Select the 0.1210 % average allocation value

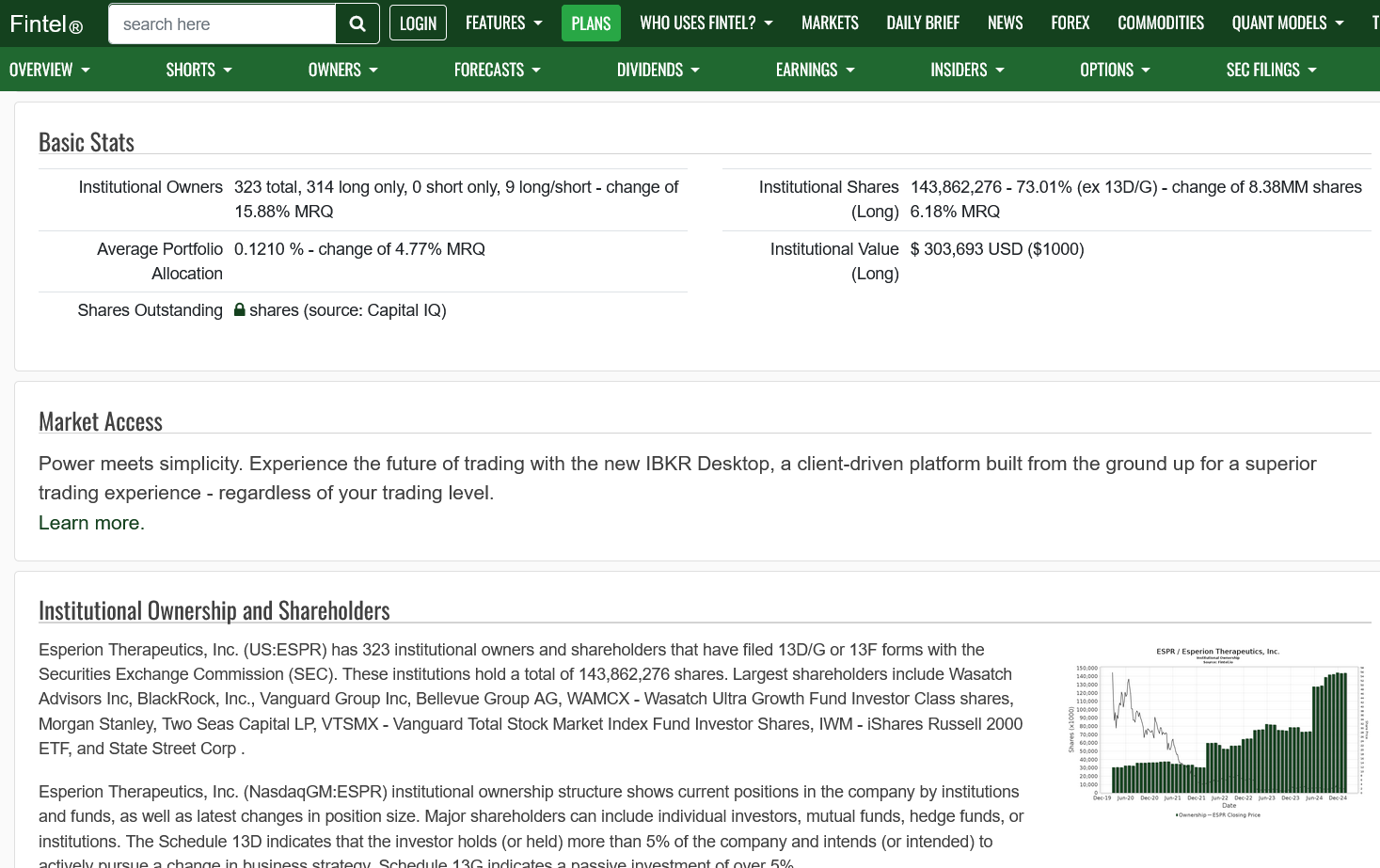click(269, 249)
